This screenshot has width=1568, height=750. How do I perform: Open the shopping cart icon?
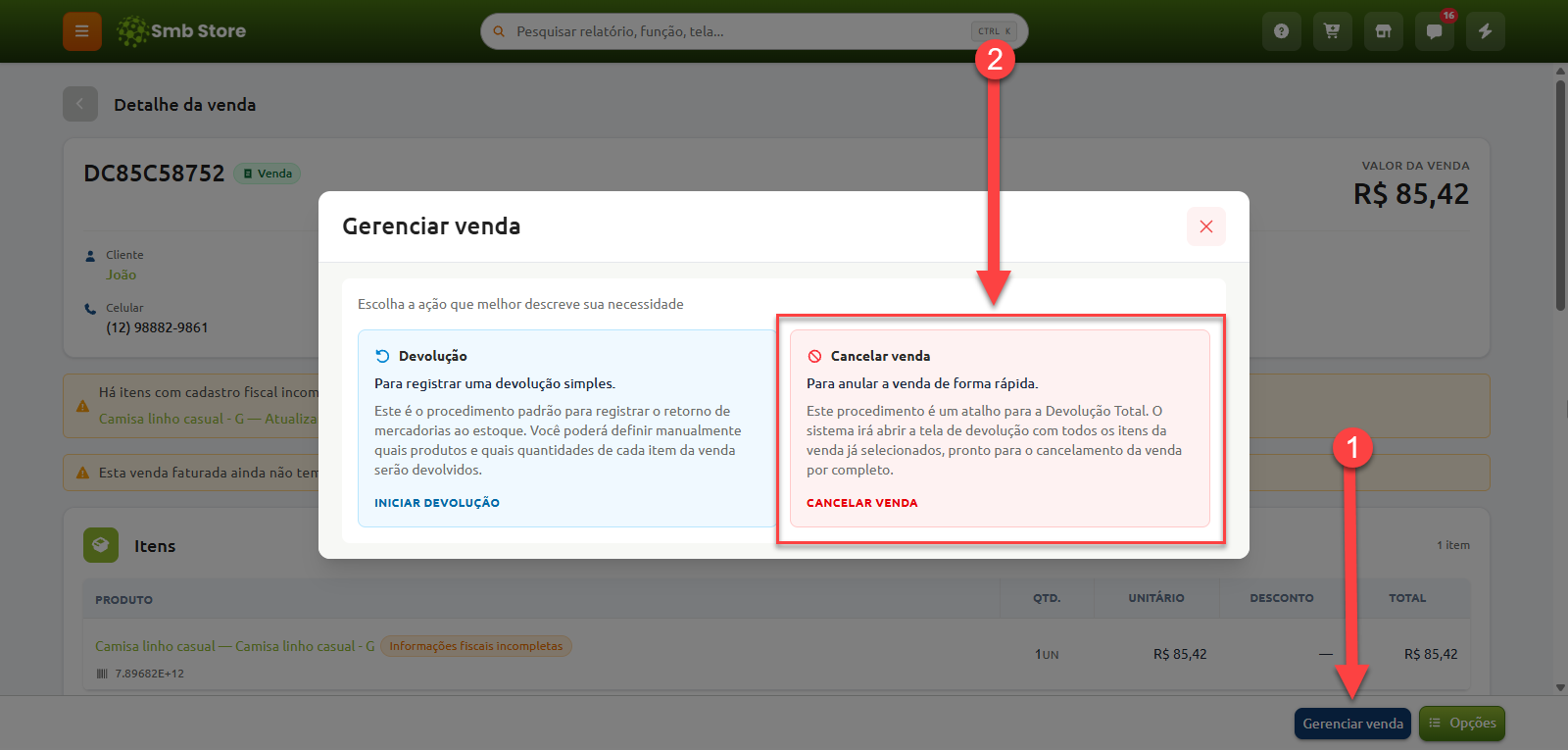pos(1332,31)
